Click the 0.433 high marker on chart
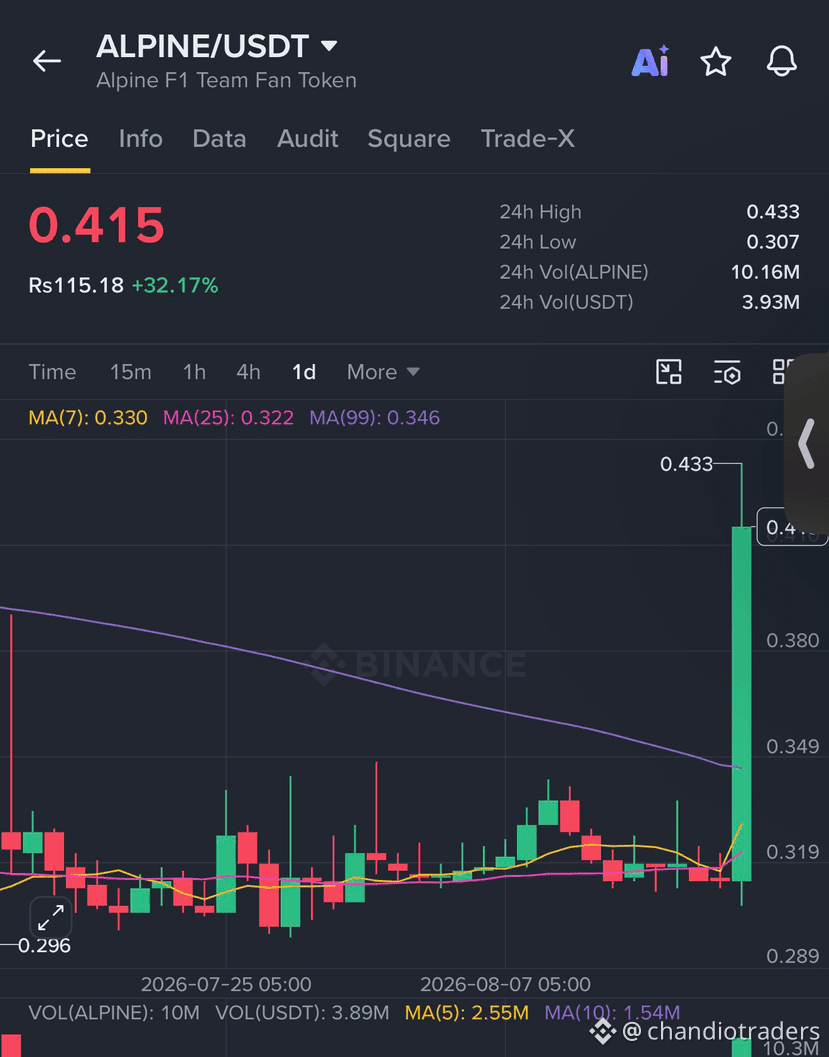Viewport: 829px width, 1057px height. pos(686,464)
